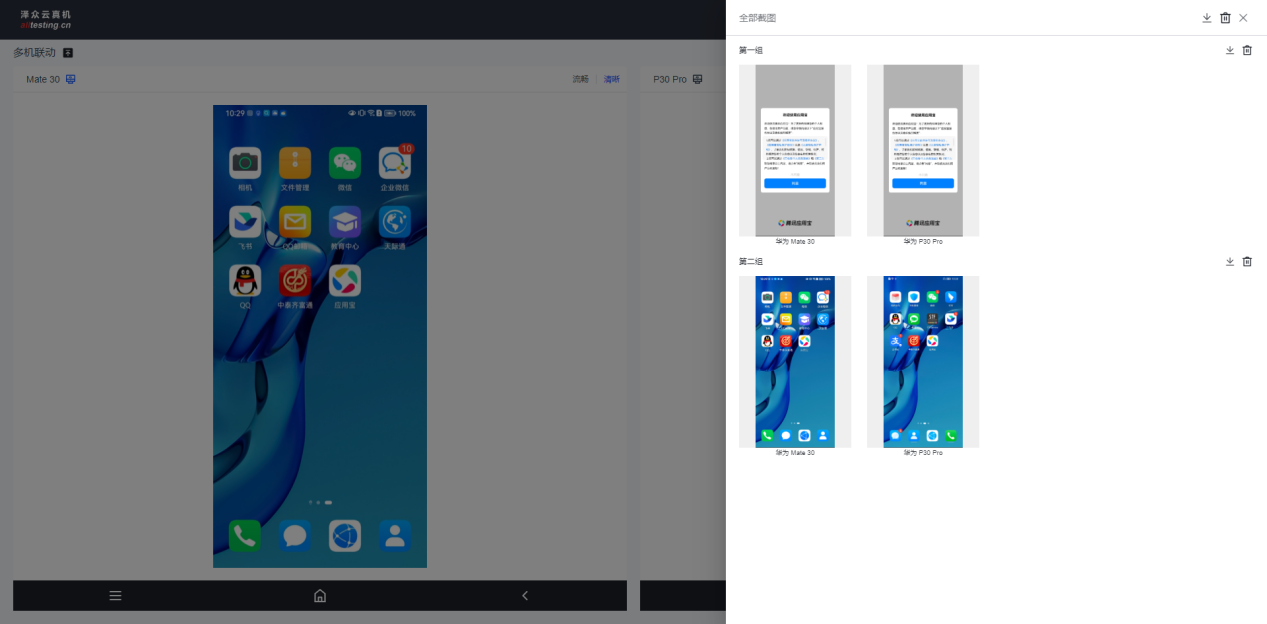This screenshot has height=624, width=1267.
Task: Delete all screenshots using header trash icon
Action: (x=1225, y=18)
